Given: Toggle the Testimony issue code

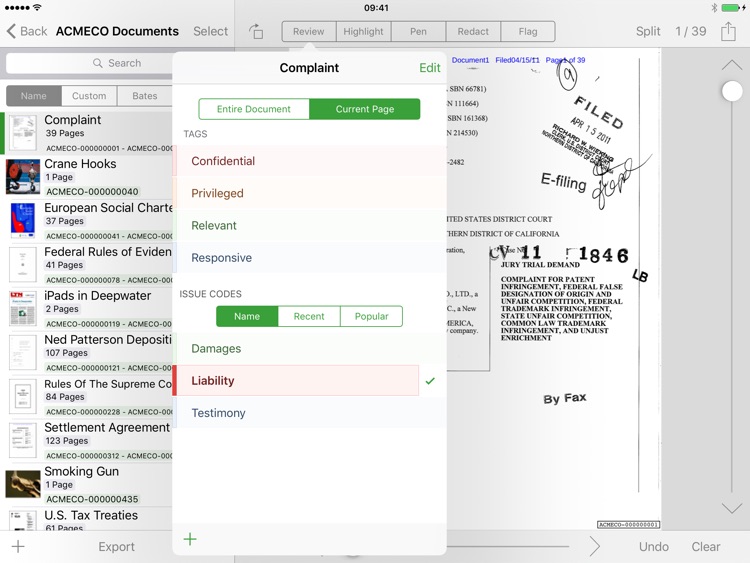Looking at the screenshot, I should [309, 413].
